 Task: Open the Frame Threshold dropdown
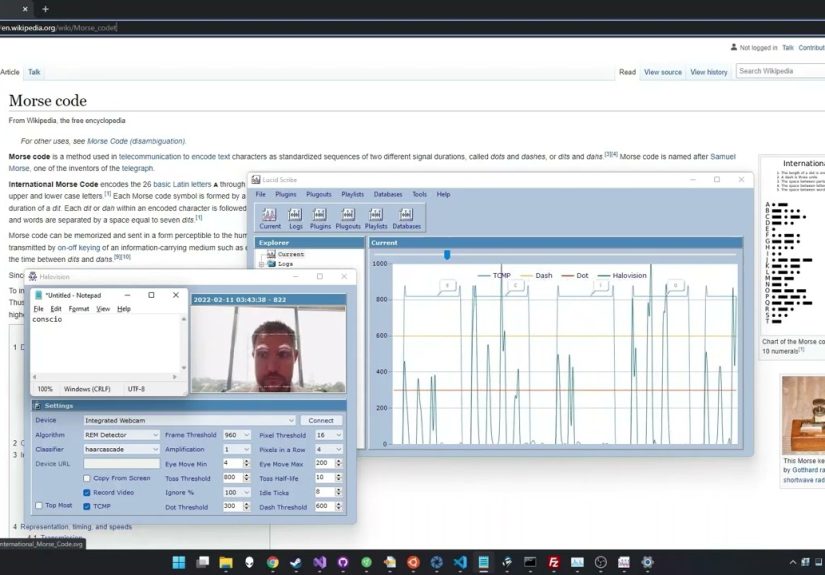[x=237, y=435]
